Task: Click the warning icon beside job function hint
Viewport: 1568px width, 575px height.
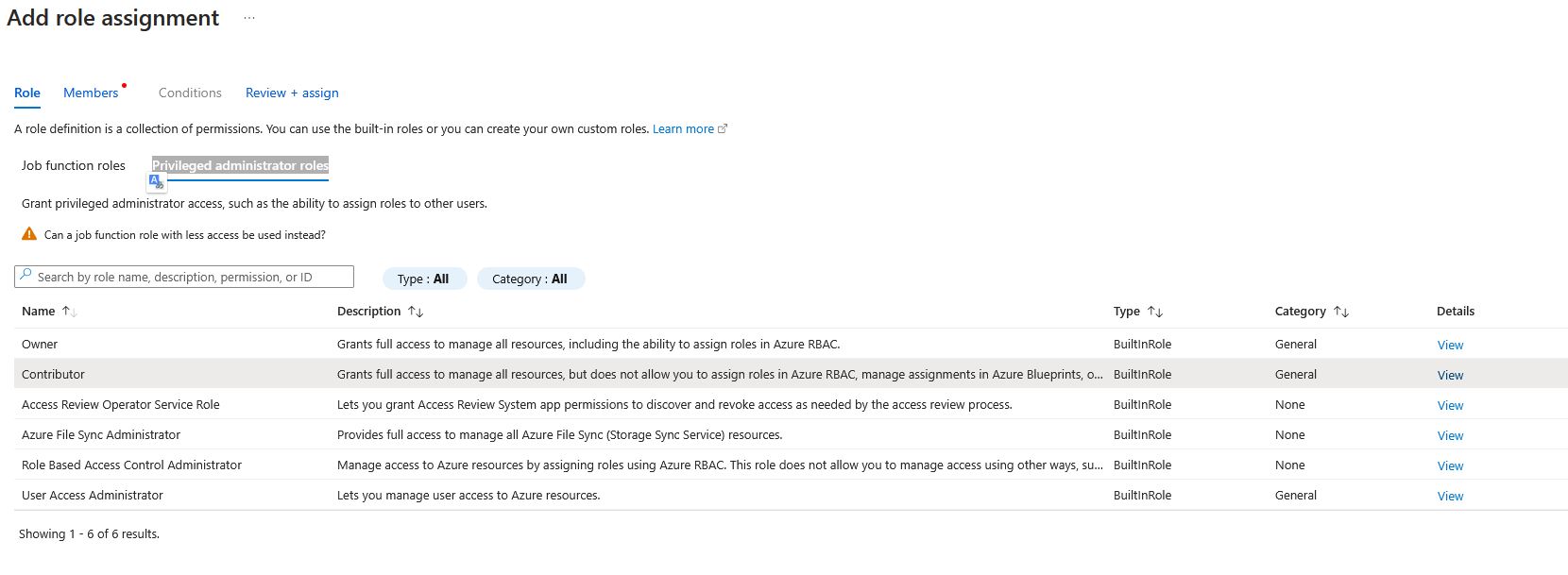Action: (29, 234)
